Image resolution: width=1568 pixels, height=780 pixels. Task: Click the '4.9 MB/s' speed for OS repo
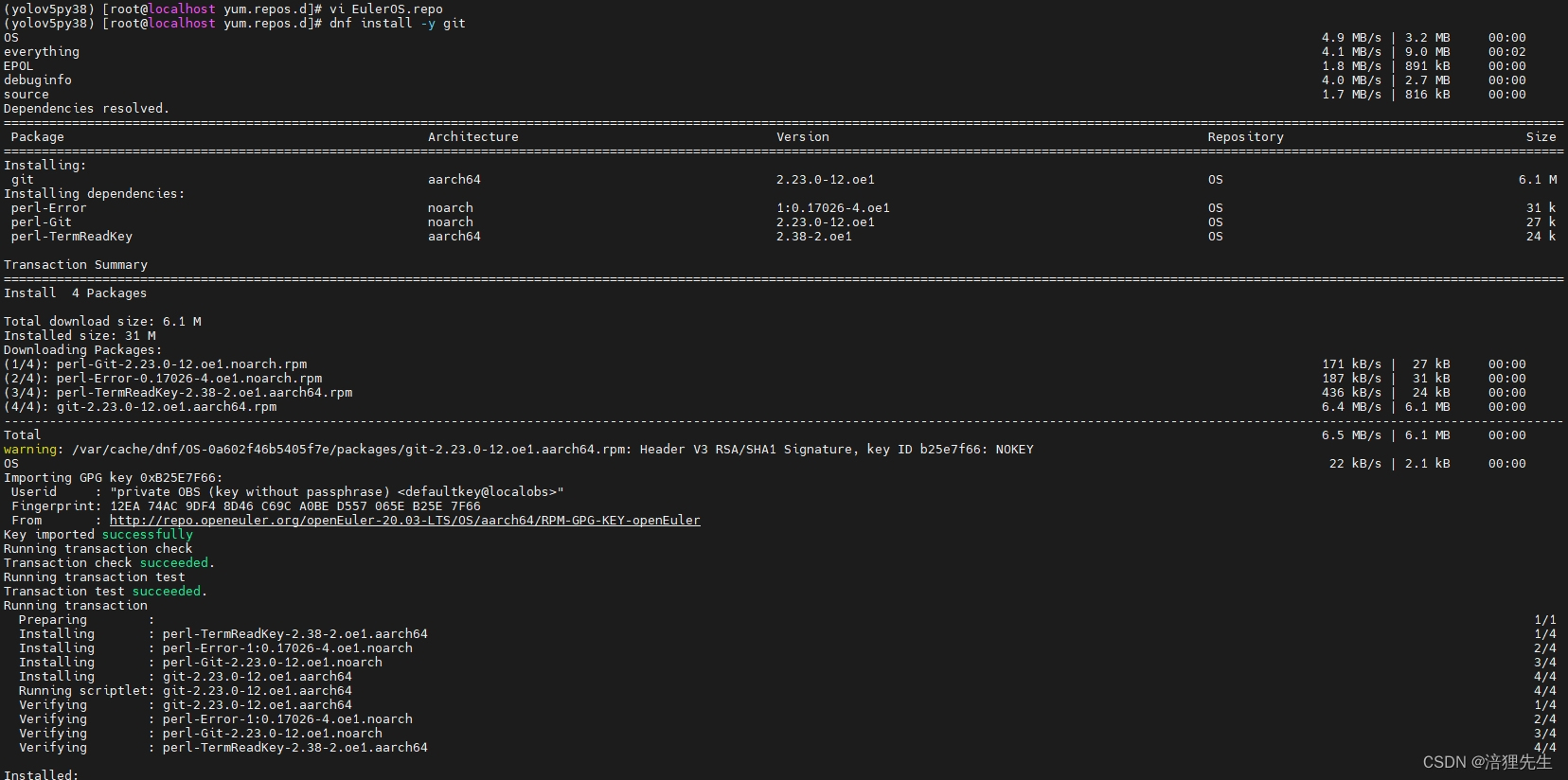tap(1352, 38)
